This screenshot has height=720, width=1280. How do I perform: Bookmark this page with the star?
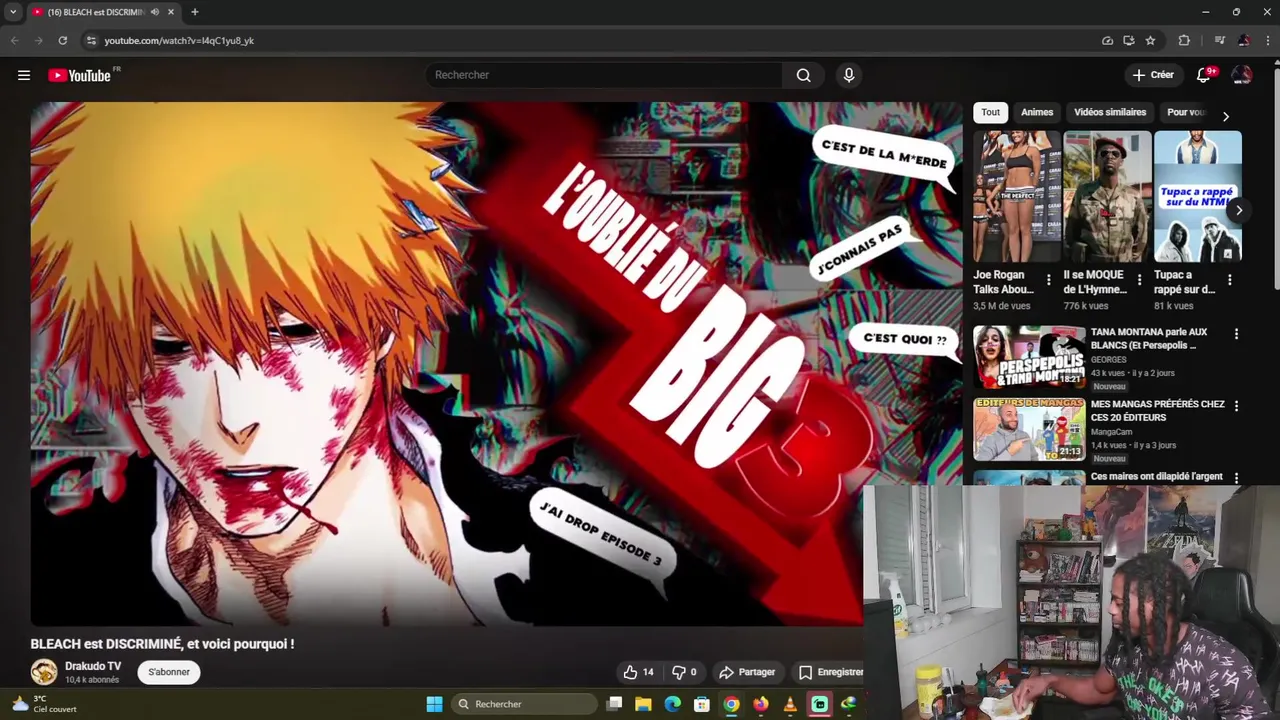1150,41
